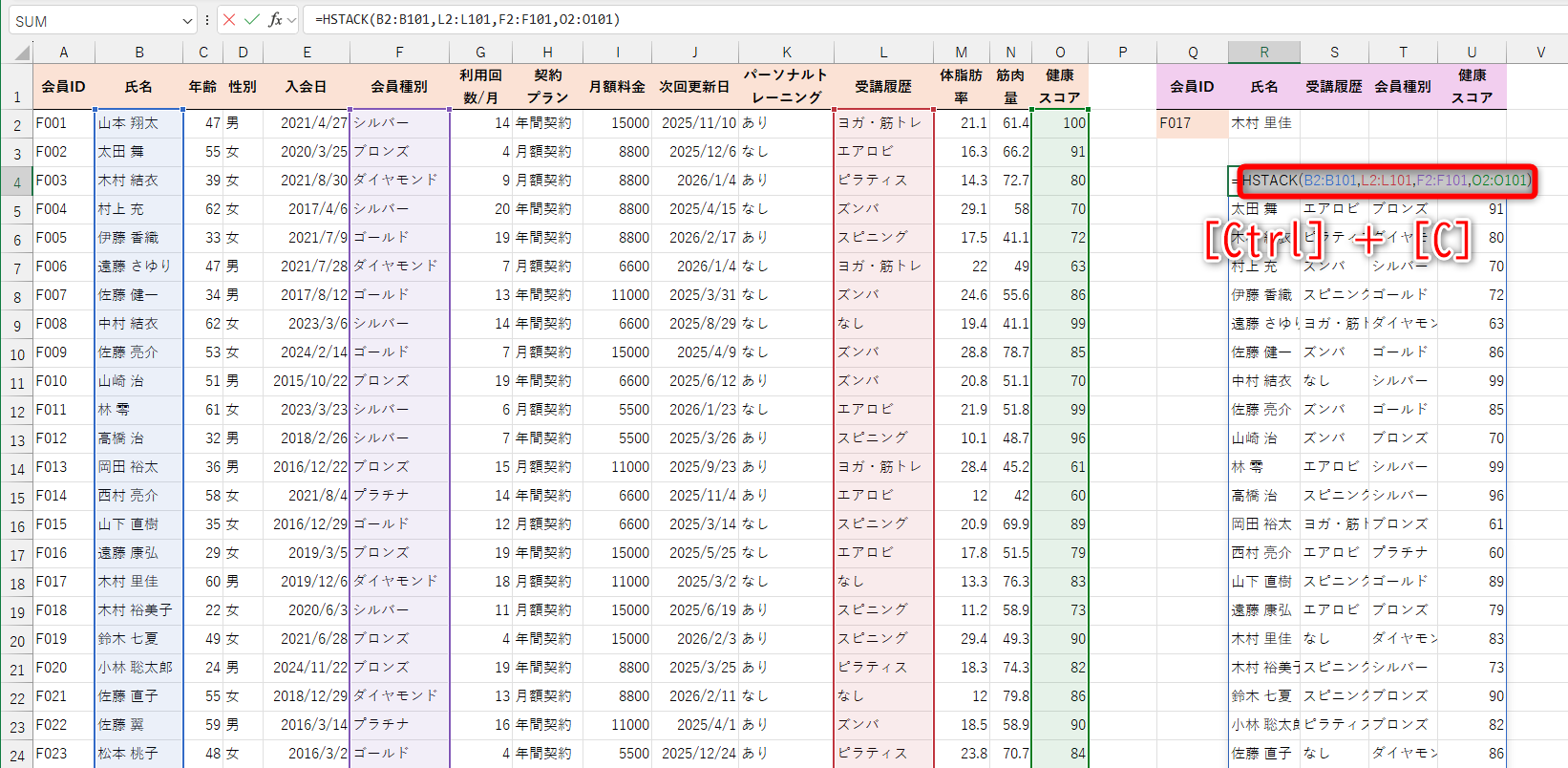Click cell Q2 containing F017
The height and width of the screenshot is (768, 1568).
[1193, 123]
